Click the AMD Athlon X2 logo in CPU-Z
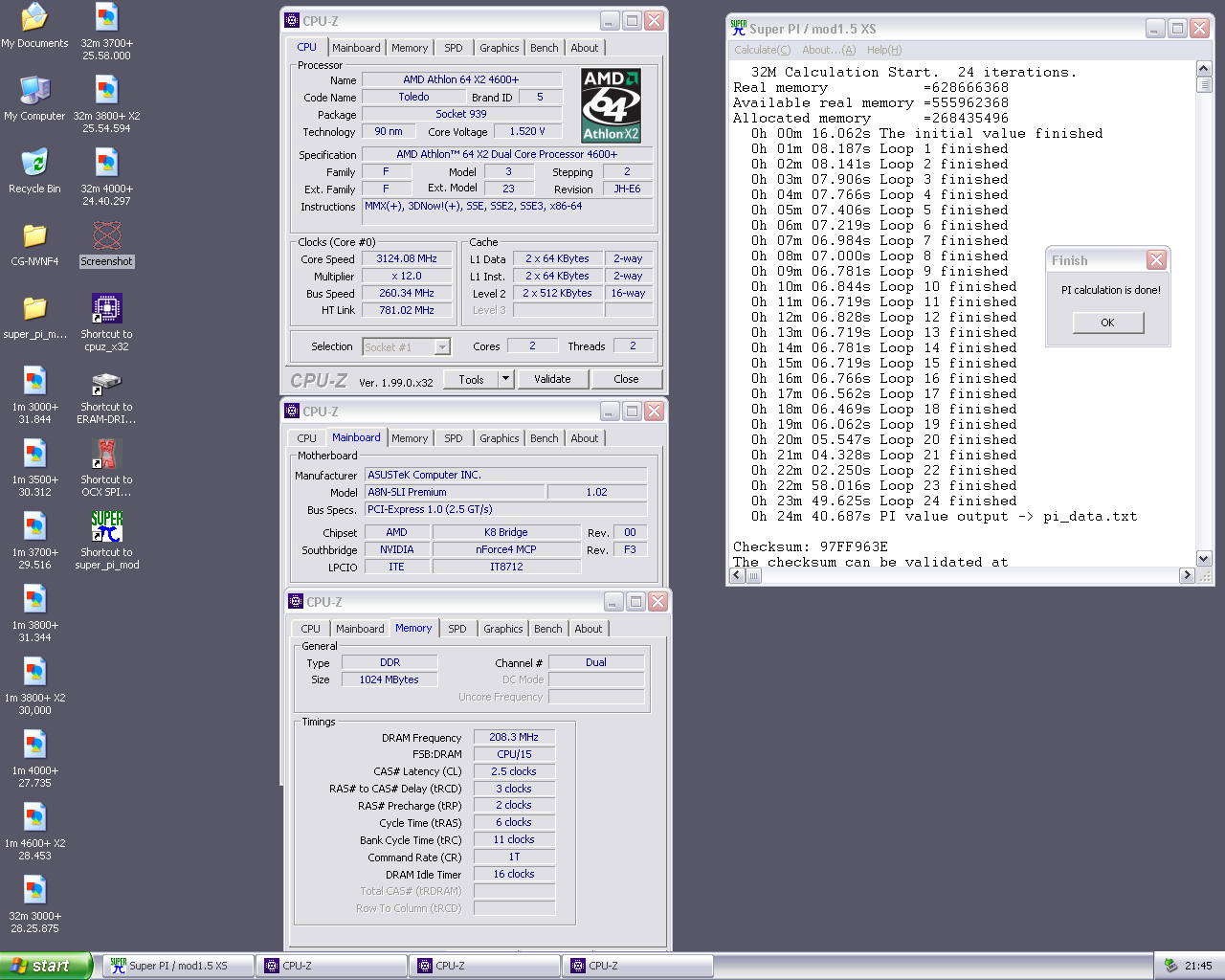Image resolution: width=1225 pixels, height=980 pixels. [x=611, y=105]
